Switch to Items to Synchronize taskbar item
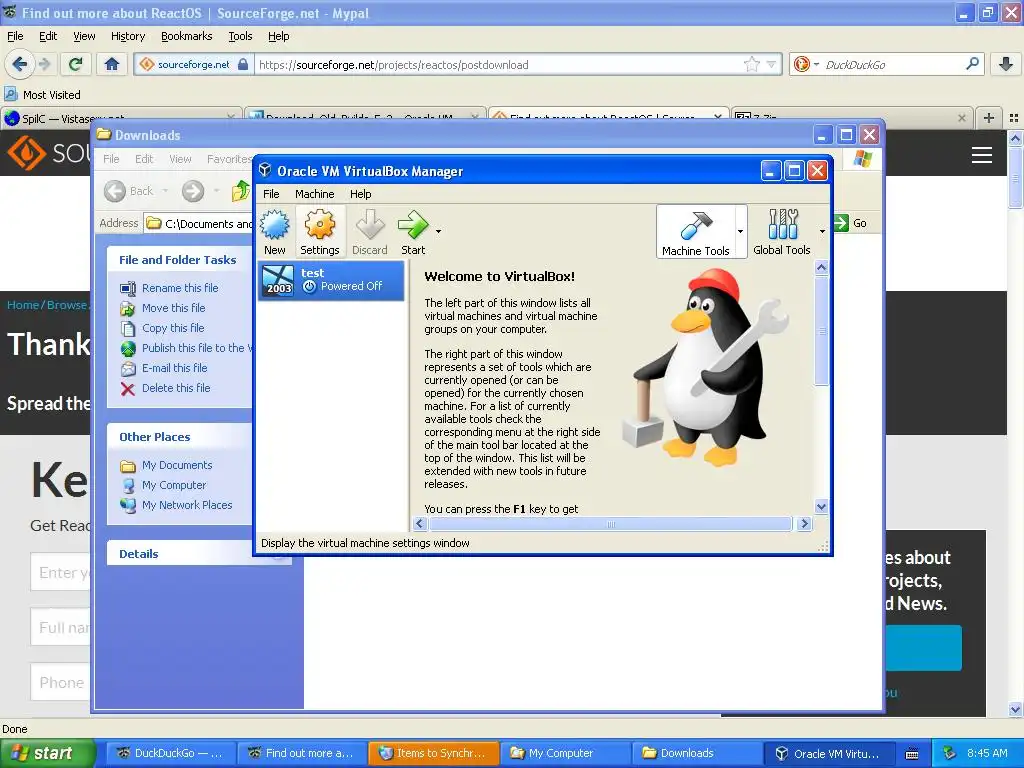Viewport: 1024px width, 768px height. tap(433, 753)
